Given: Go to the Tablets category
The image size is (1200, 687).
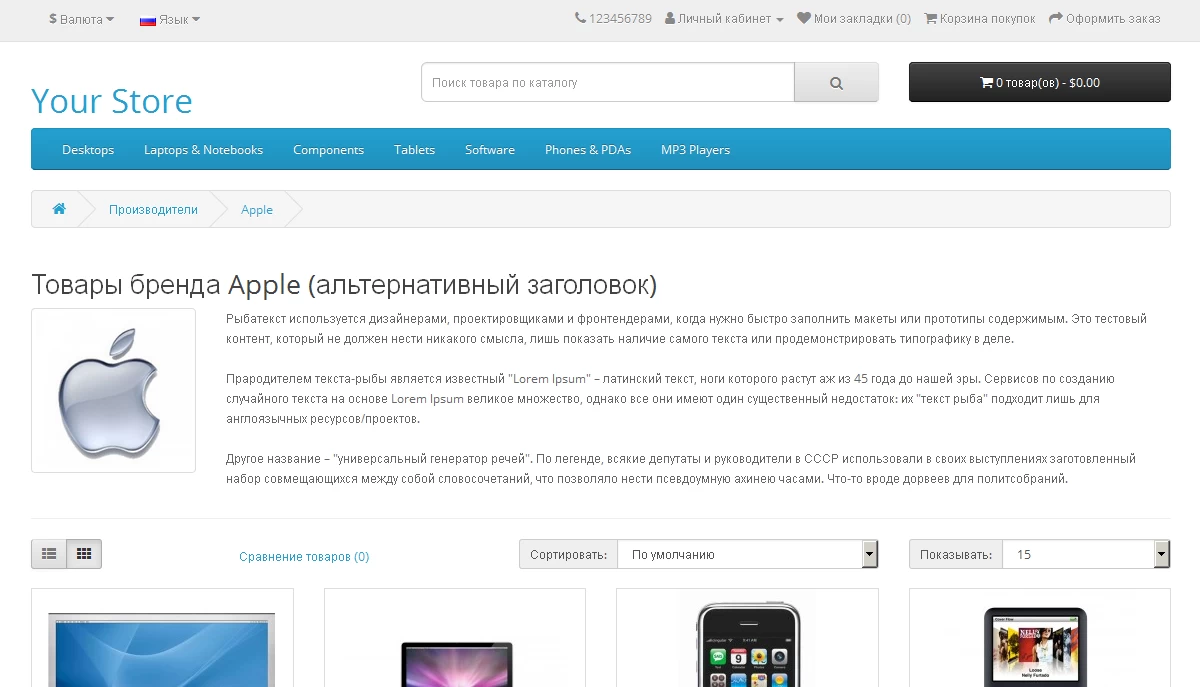Looking at the screenshot, I should 414,150.
